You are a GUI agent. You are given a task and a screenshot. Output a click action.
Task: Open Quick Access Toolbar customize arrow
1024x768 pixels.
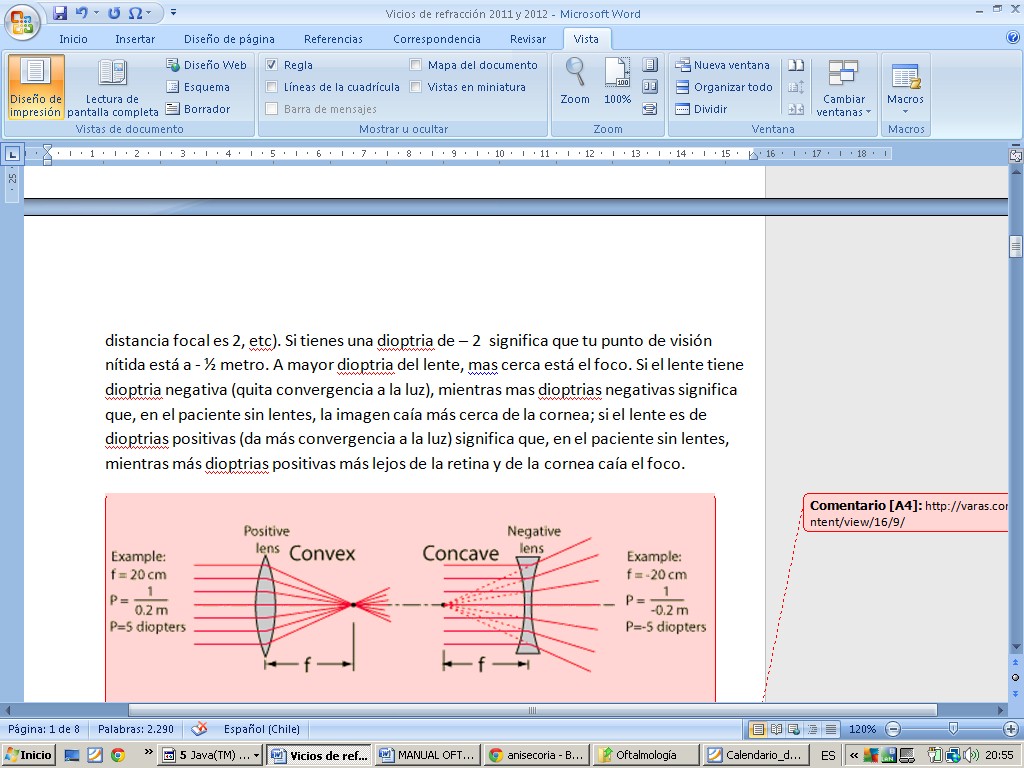173,13
